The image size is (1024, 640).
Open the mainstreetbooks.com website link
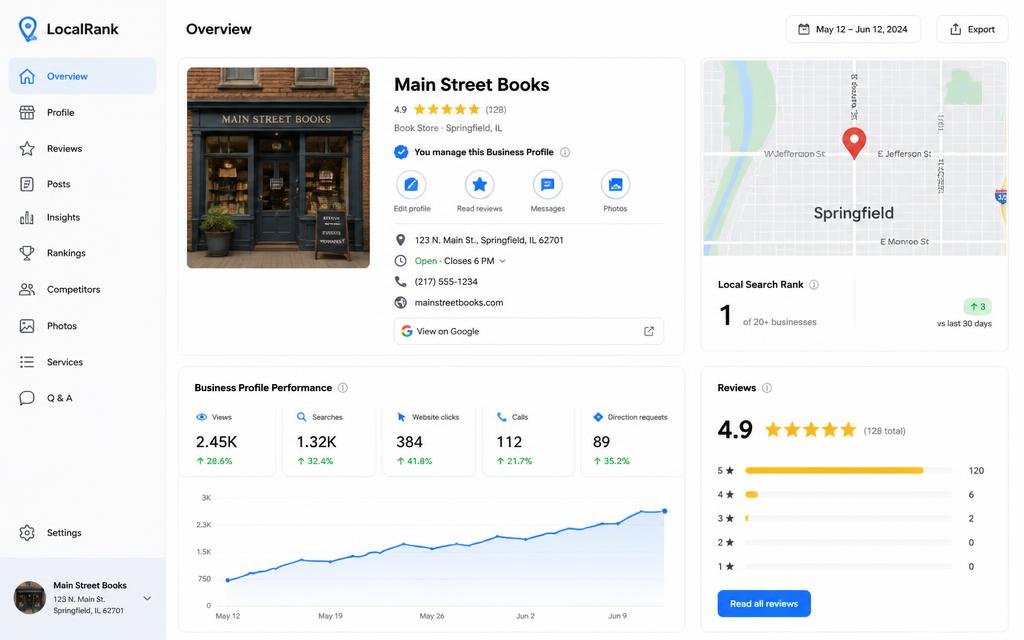(458, 302)
